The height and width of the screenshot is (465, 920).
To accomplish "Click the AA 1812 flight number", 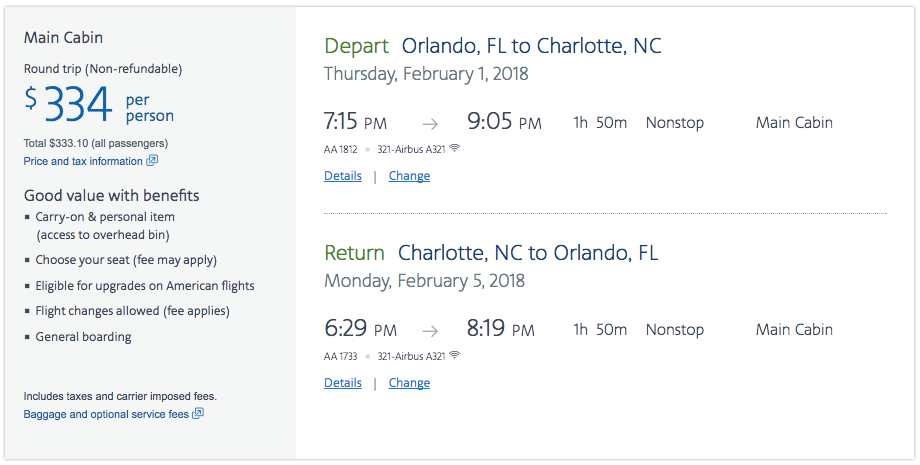I will [x=340, y=149].
